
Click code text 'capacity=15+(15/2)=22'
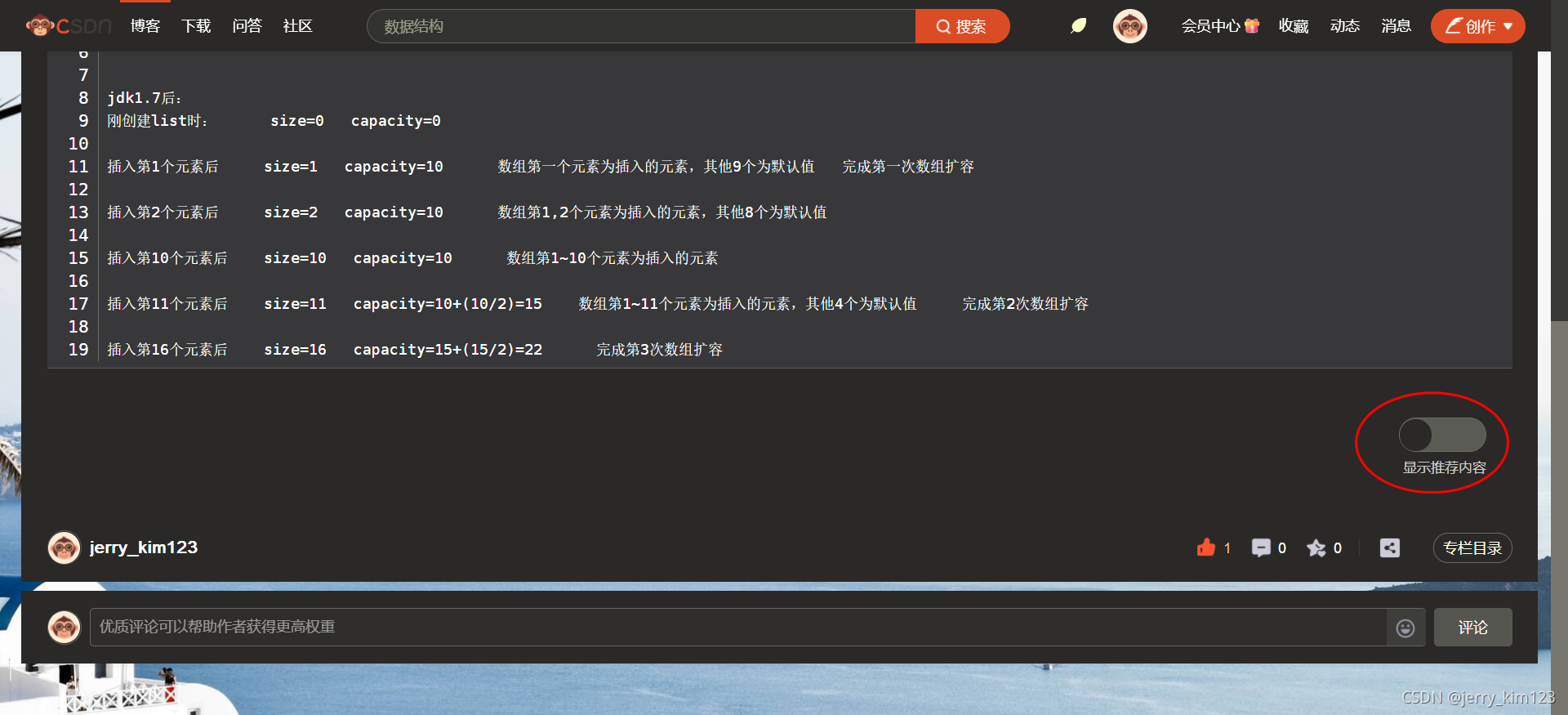[x=448, y=350]
